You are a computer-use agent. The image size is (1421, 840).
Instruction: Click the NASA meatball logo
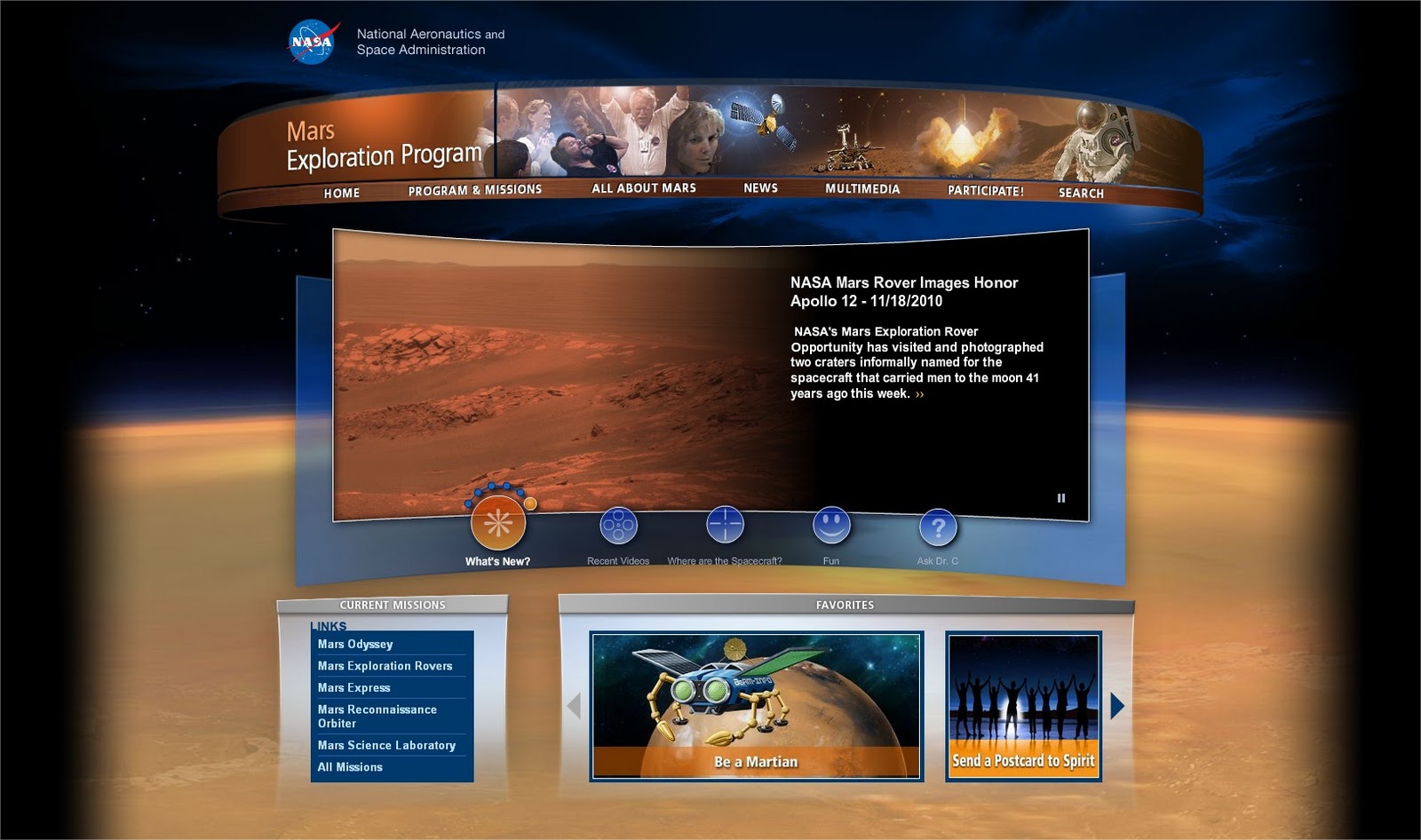click(x=312, y=42)
